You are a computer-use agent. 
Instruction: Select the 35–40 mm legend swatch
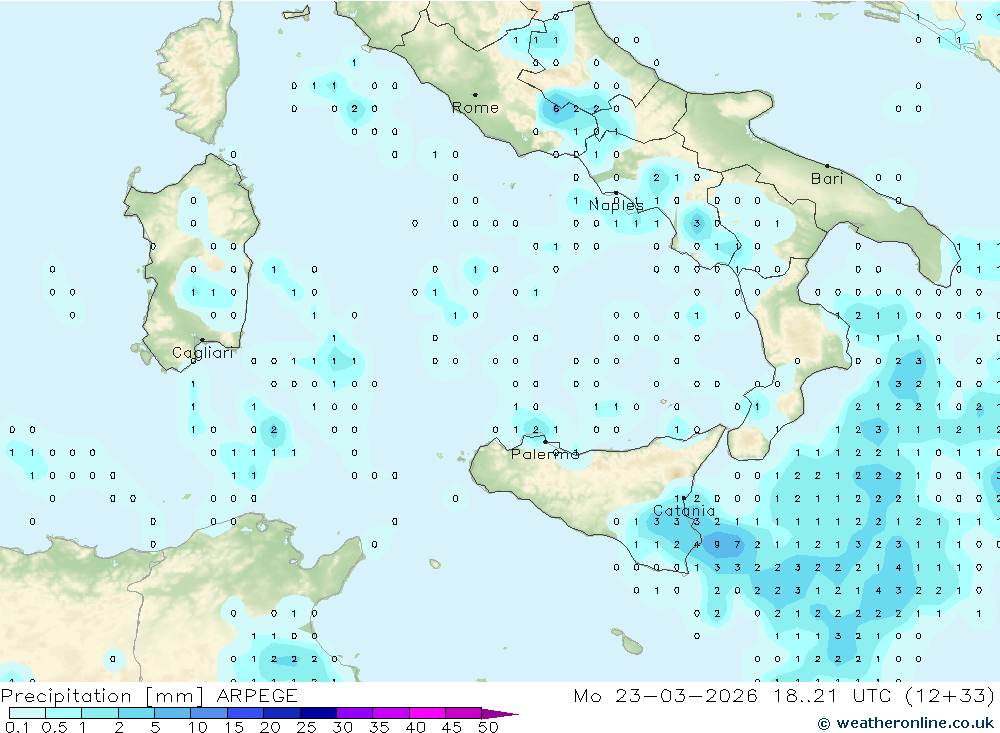click(x=391, y=713)
